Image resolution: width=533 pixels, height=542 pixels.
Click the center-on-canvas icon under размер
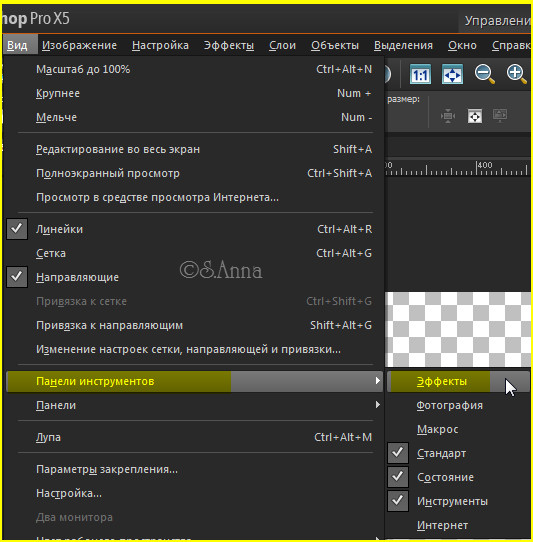tap(475, 116)
